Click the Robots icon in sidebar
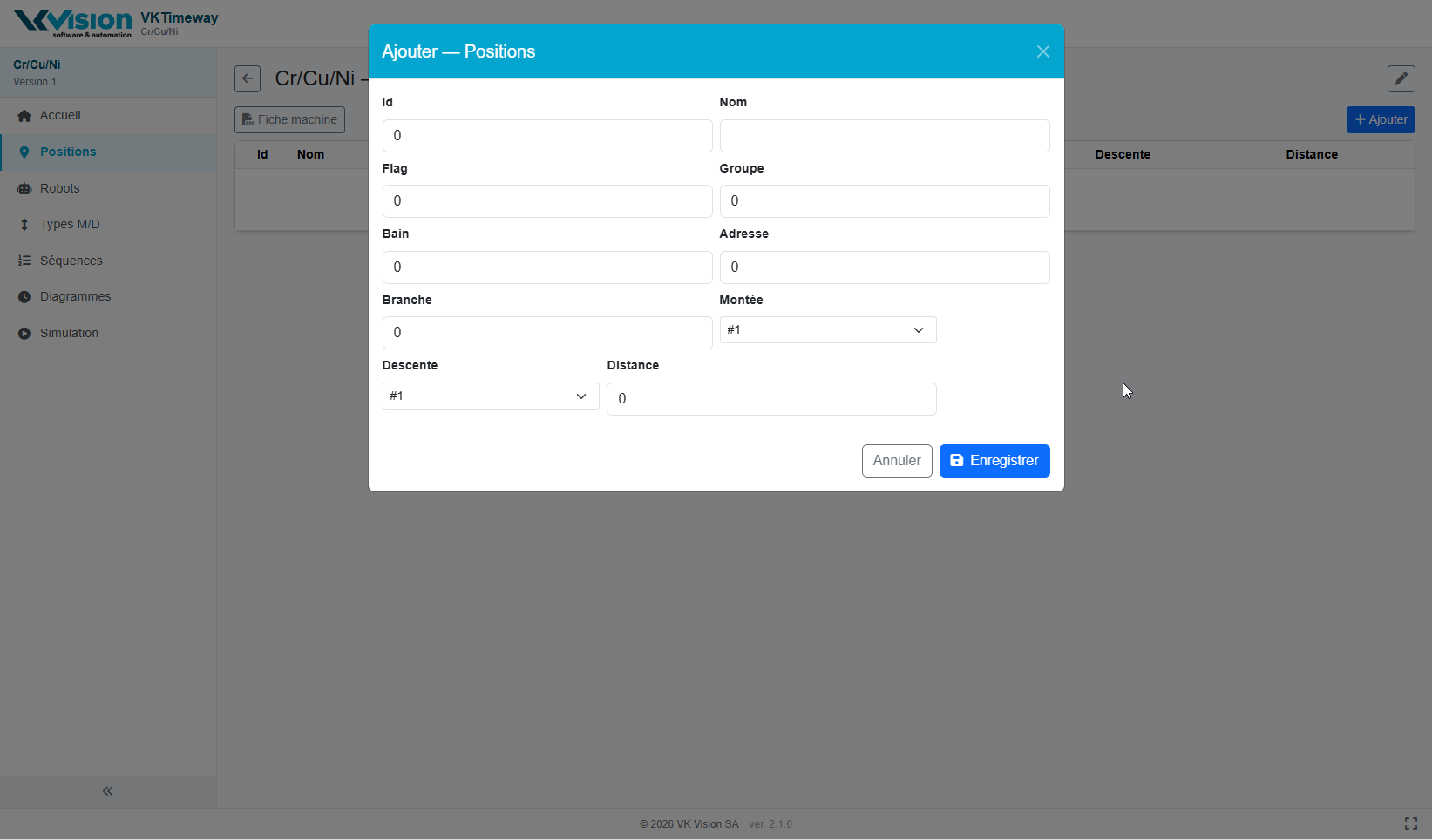The width and height of the screenshot is (1432, 840). coord(24,188)
